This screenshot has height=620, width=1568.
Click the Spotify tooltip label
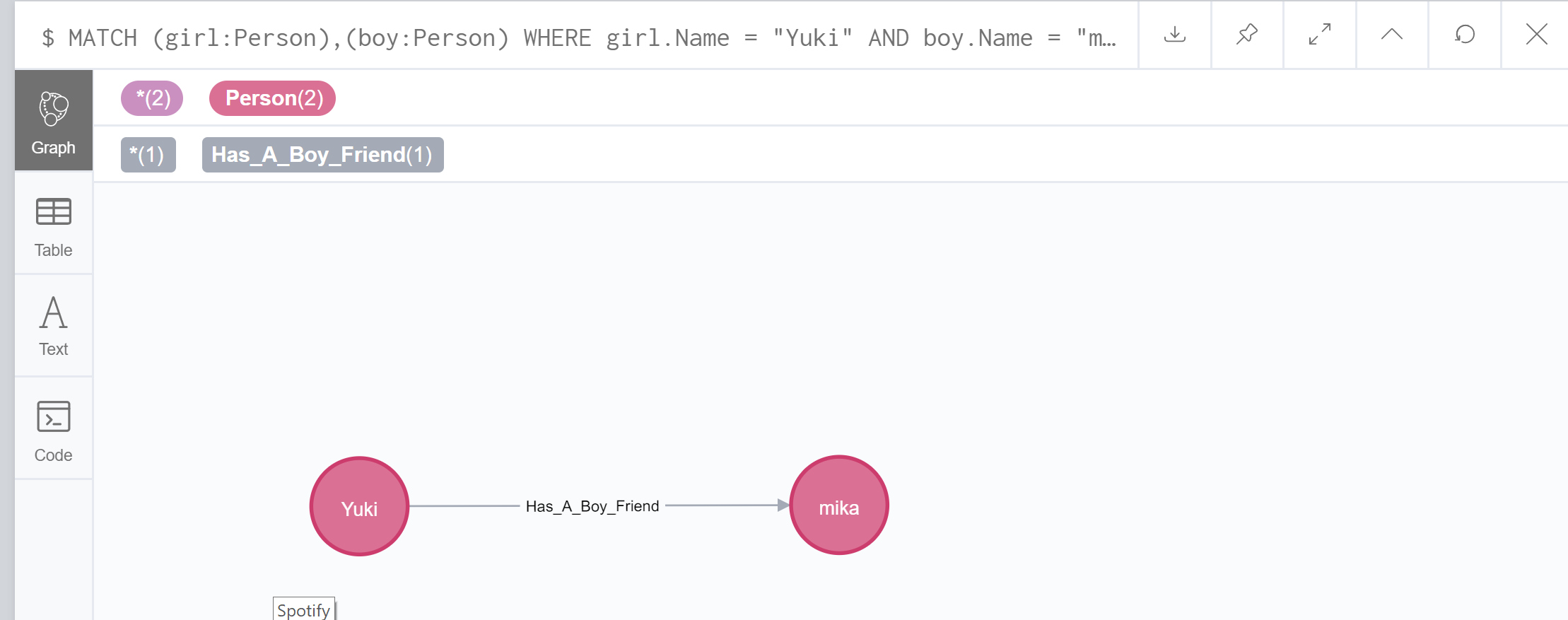(x=304, y=609)
